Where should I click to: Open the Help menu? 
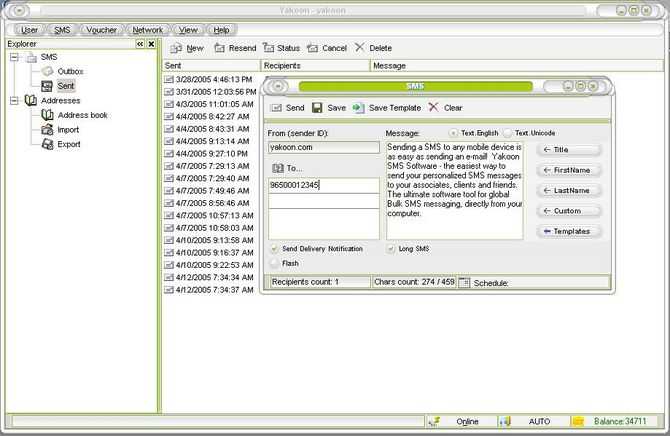pos(221,30)
